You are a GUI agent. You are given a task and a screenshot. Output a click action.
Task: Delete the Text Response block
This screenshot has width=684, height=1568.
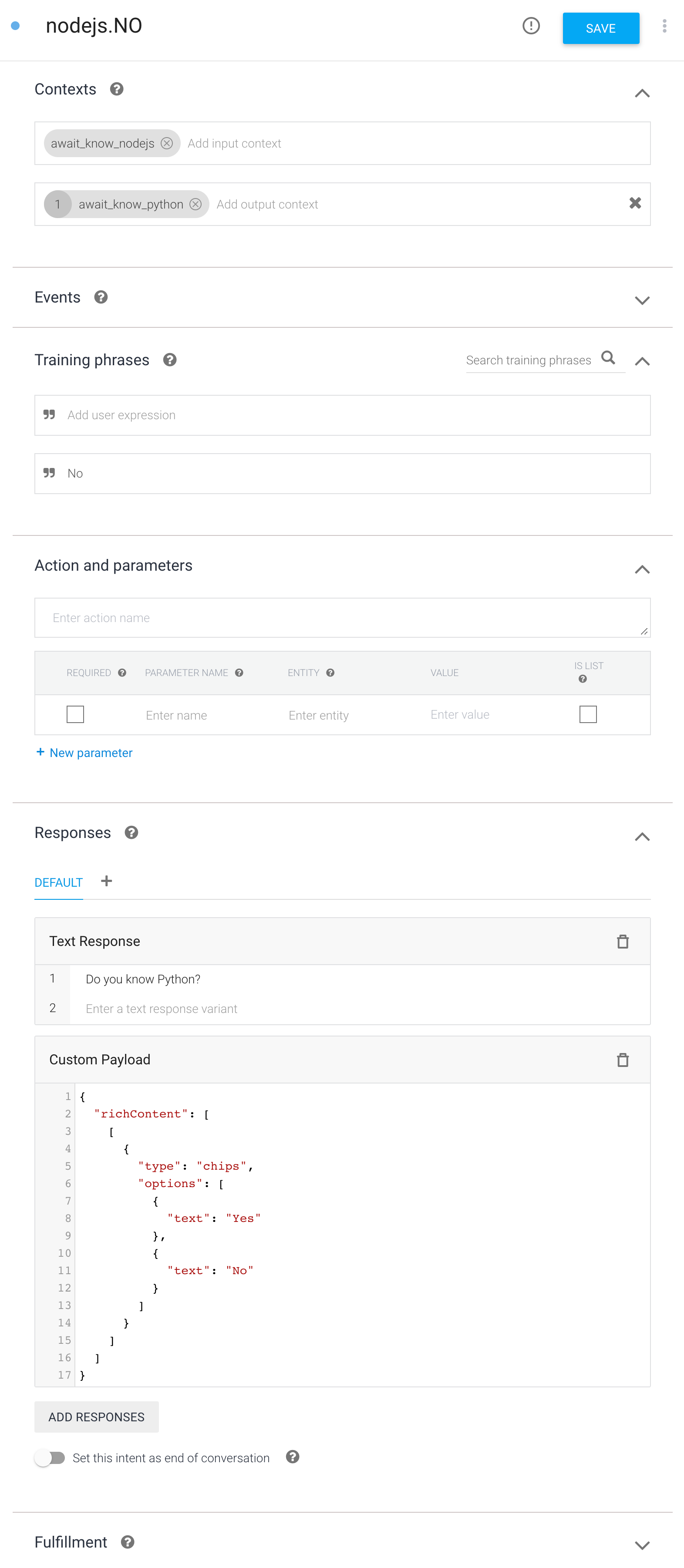click(x=623, y=941)
